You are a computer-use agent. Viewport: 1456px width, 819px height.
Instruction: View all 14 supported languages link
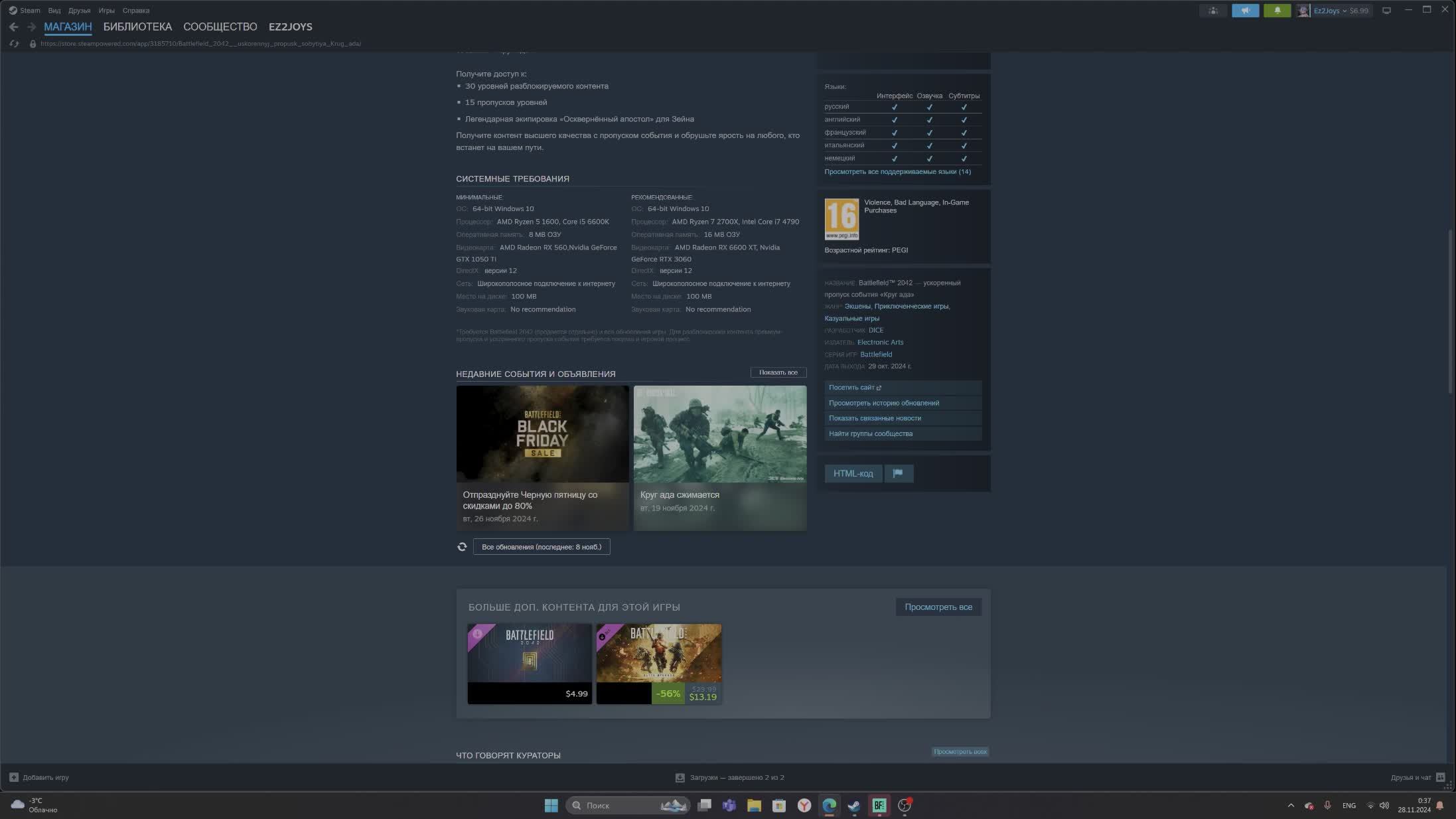click(897, 172)
